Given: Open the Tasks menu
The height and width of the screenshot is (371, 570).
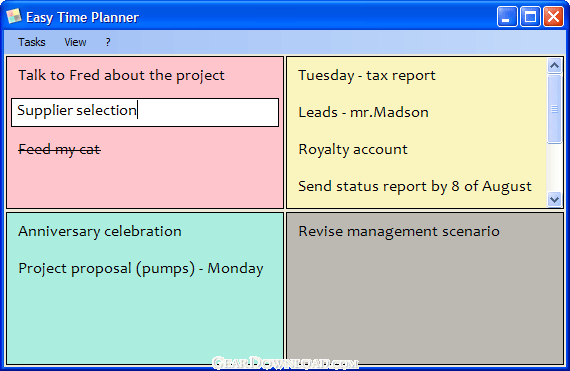Looking at the screenshot, I should [x=32, y=42].
